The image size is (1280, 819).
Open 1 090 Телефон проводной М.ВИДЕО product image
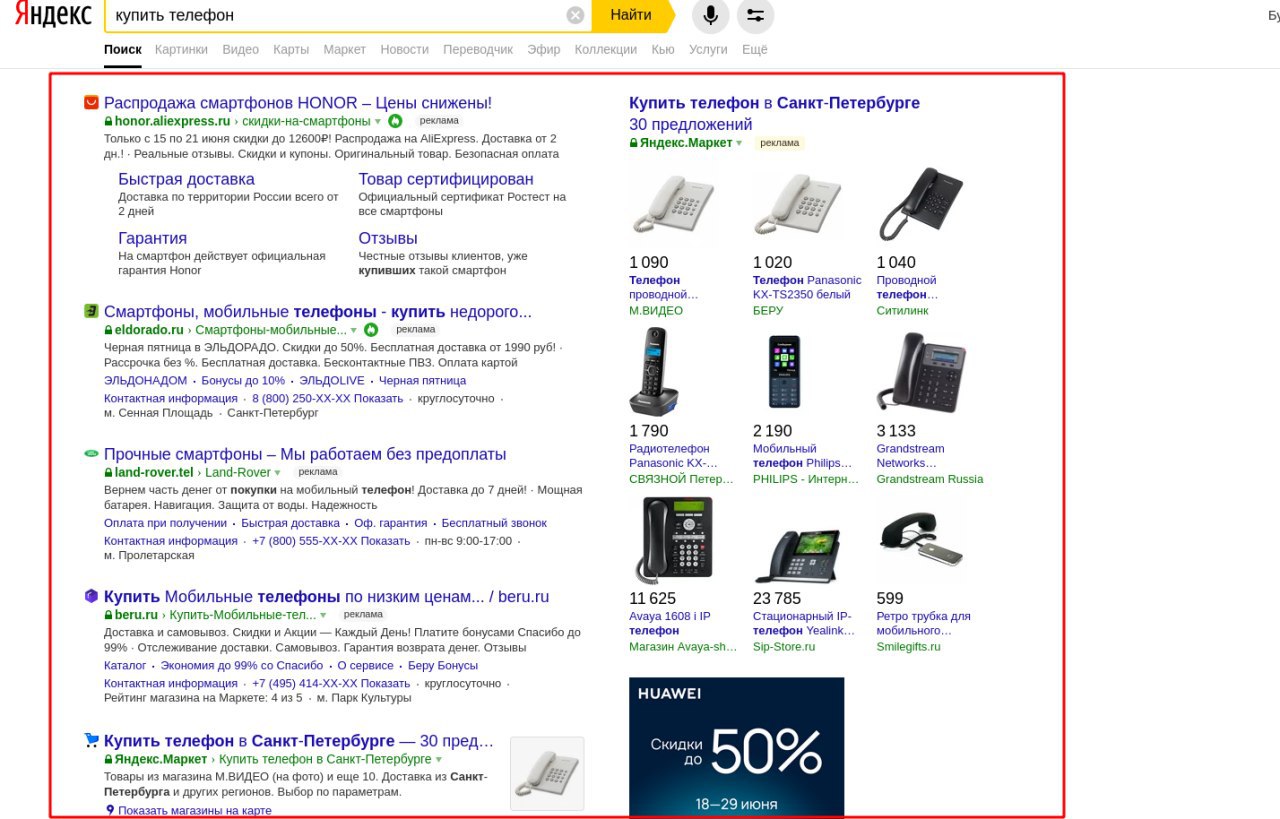[672, 205]
